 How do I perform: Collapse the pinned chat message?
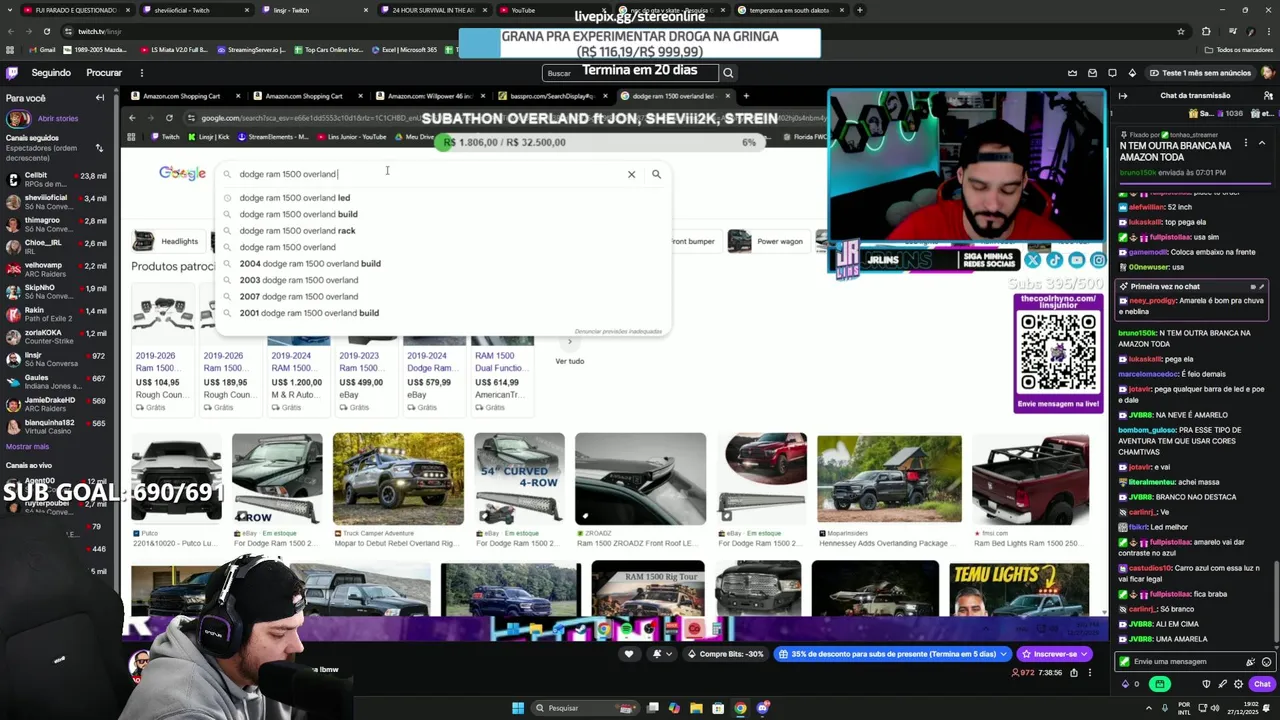[x=1261, y=144]
